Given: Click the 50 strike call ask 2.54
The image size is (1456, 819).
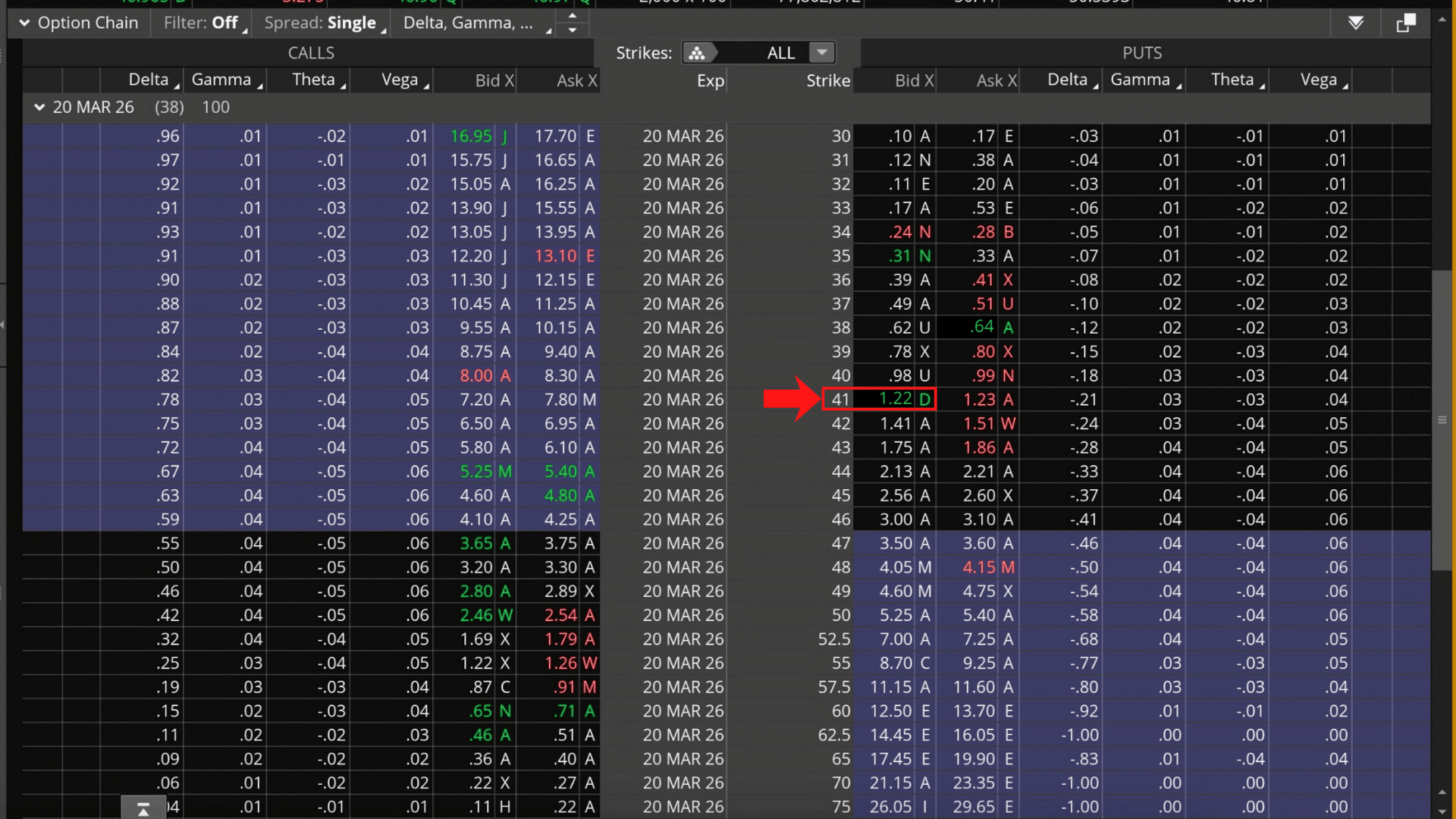Looking at the screenshot, I should click(560, 615).
